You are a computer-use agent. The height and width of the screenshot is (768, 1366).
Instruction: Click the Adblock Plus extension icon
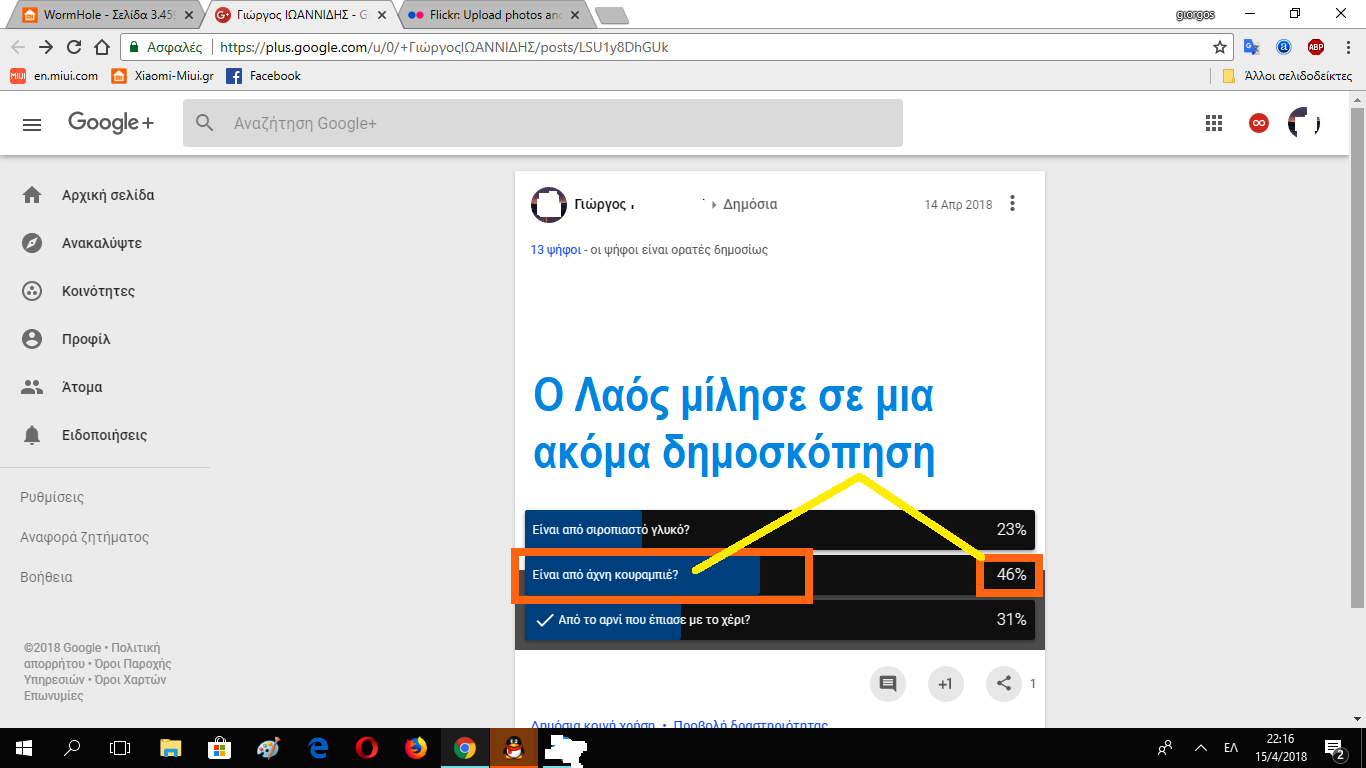click(x=1316, y=47)
